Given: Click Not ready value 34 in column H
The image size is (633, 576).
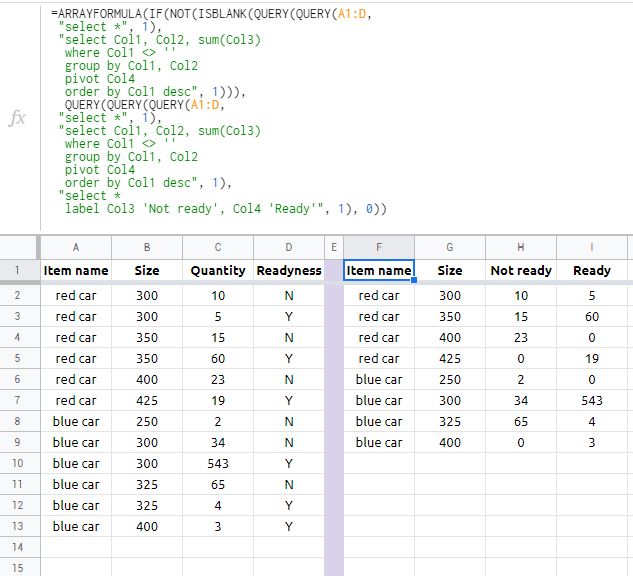Looking at the screenshot, I should (521, 400).
